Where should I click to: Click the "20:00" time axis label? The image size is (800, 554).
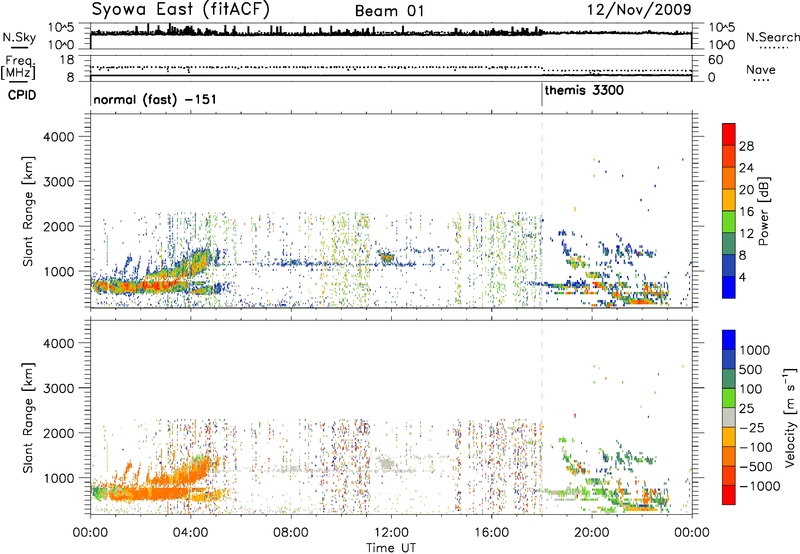point(592,533)
